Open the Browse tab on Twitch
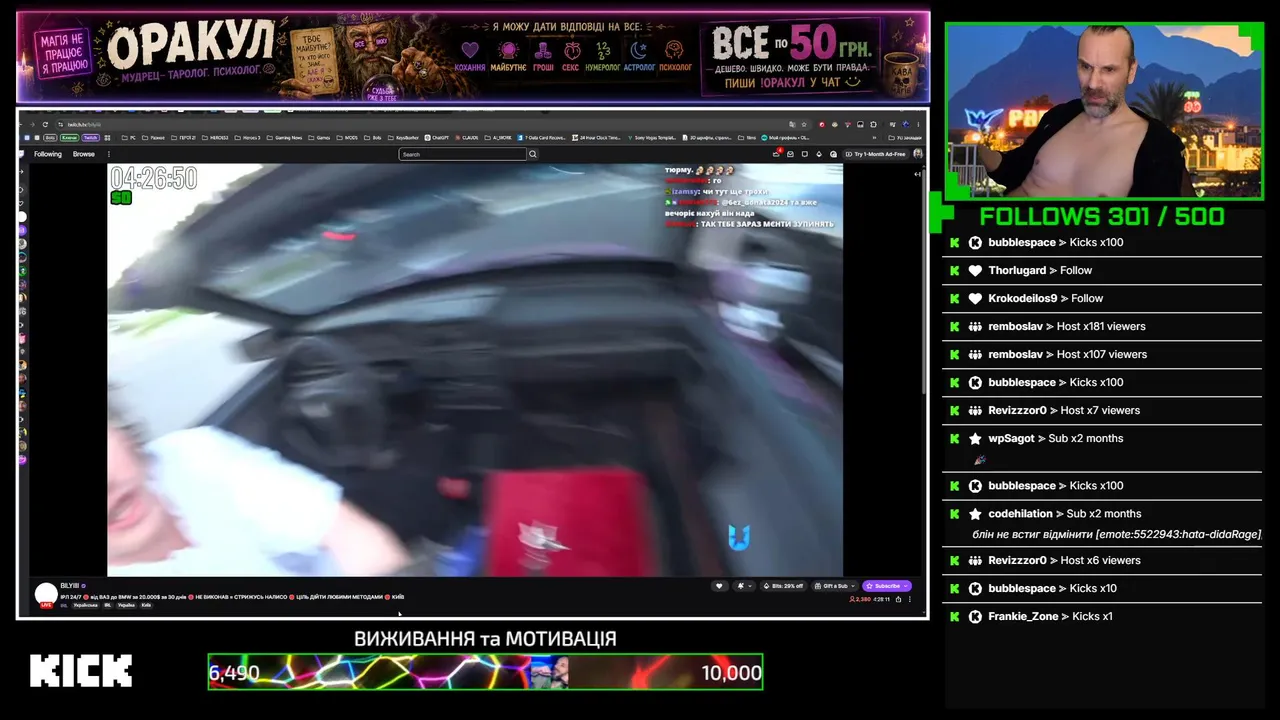This screenshot has width=1280, height=720. [x=84, y=154]
